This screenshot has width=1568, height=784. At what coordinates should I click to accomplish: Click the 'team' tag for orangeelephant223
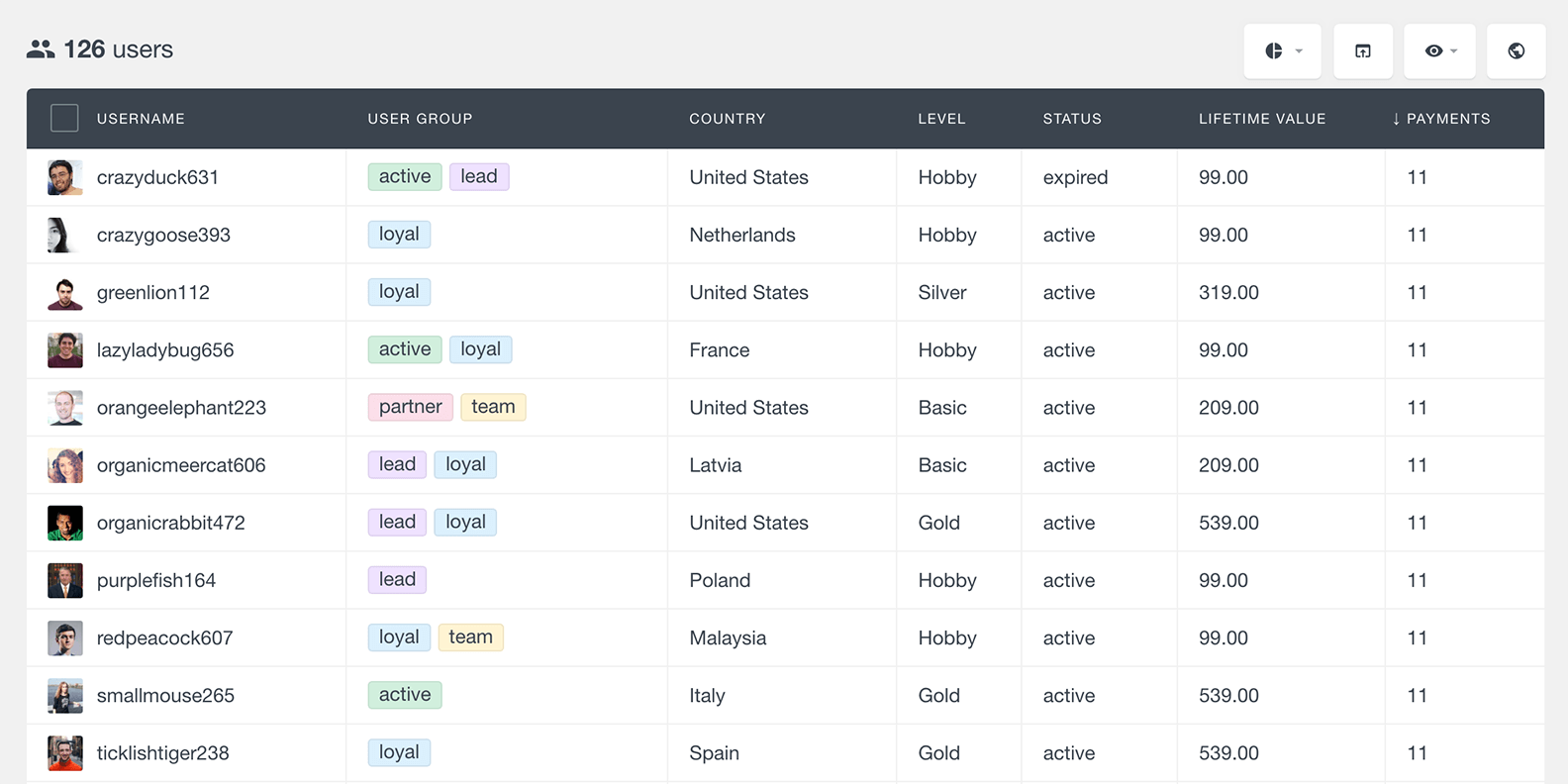493,407
